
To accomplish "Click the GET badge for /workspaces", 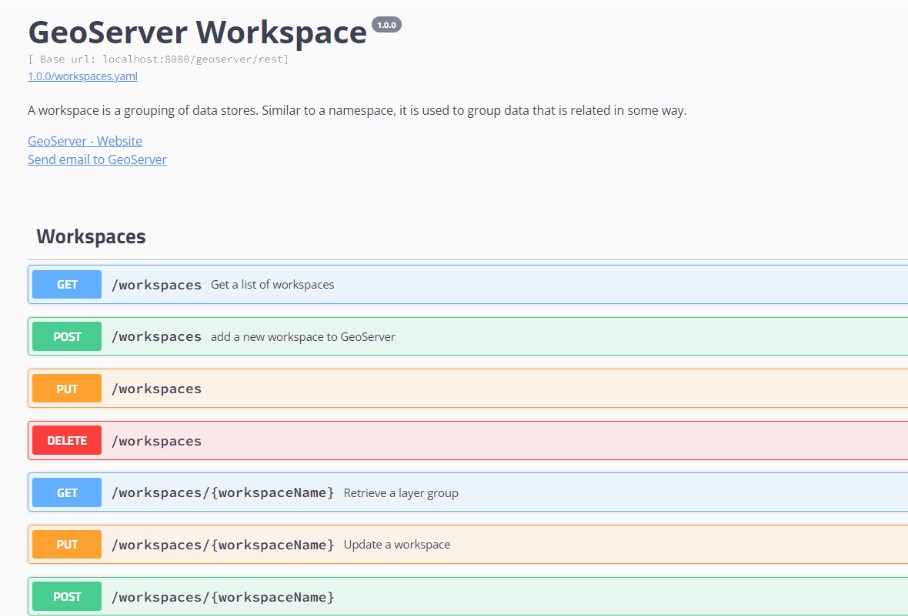I will click(67, 285).
